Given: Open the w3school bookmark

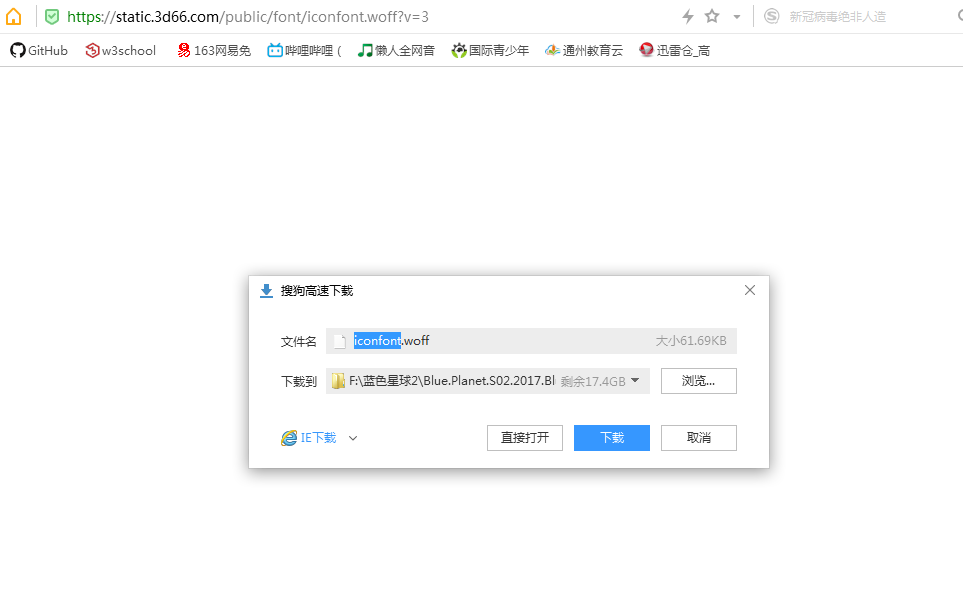Looking at the screenshot, I should (x=120, y=50).
